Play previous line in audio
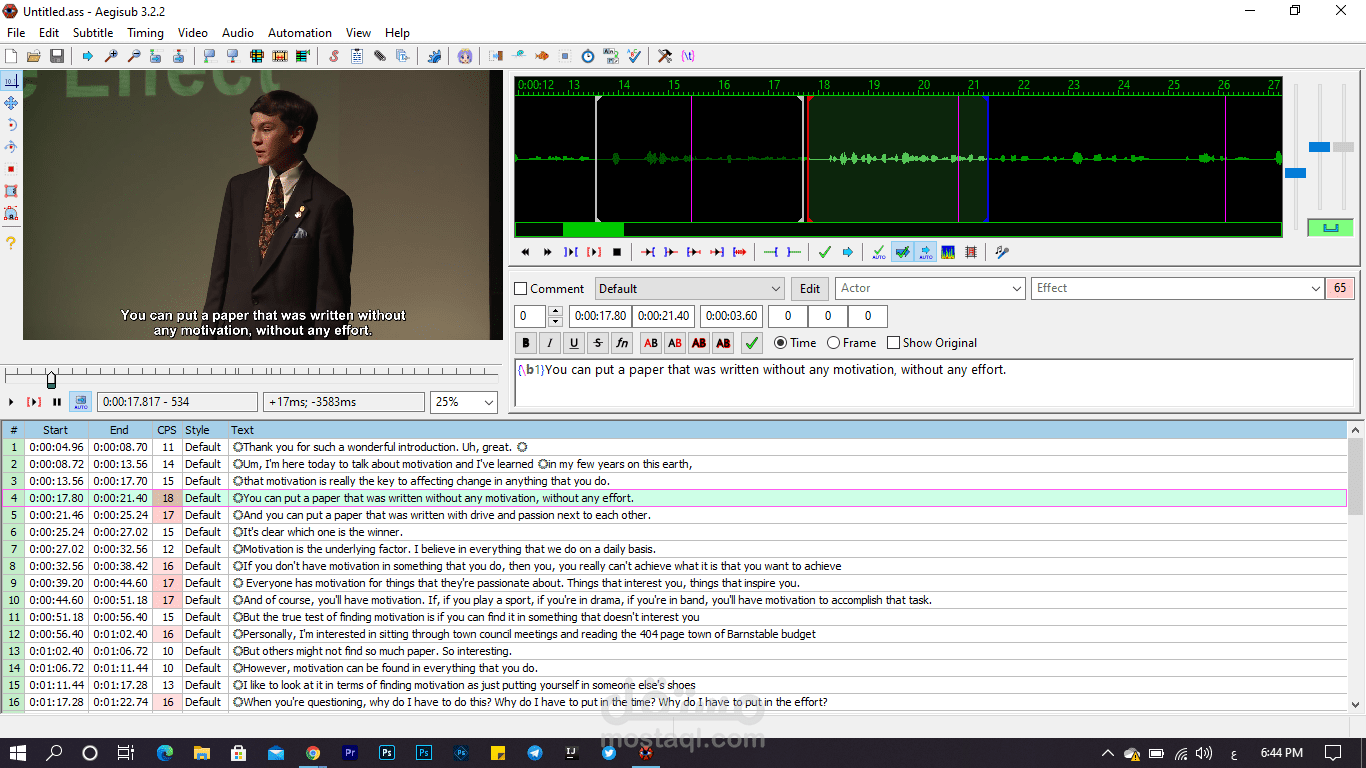This screenshot has width=1366, height=768. (x=525, y=252)
